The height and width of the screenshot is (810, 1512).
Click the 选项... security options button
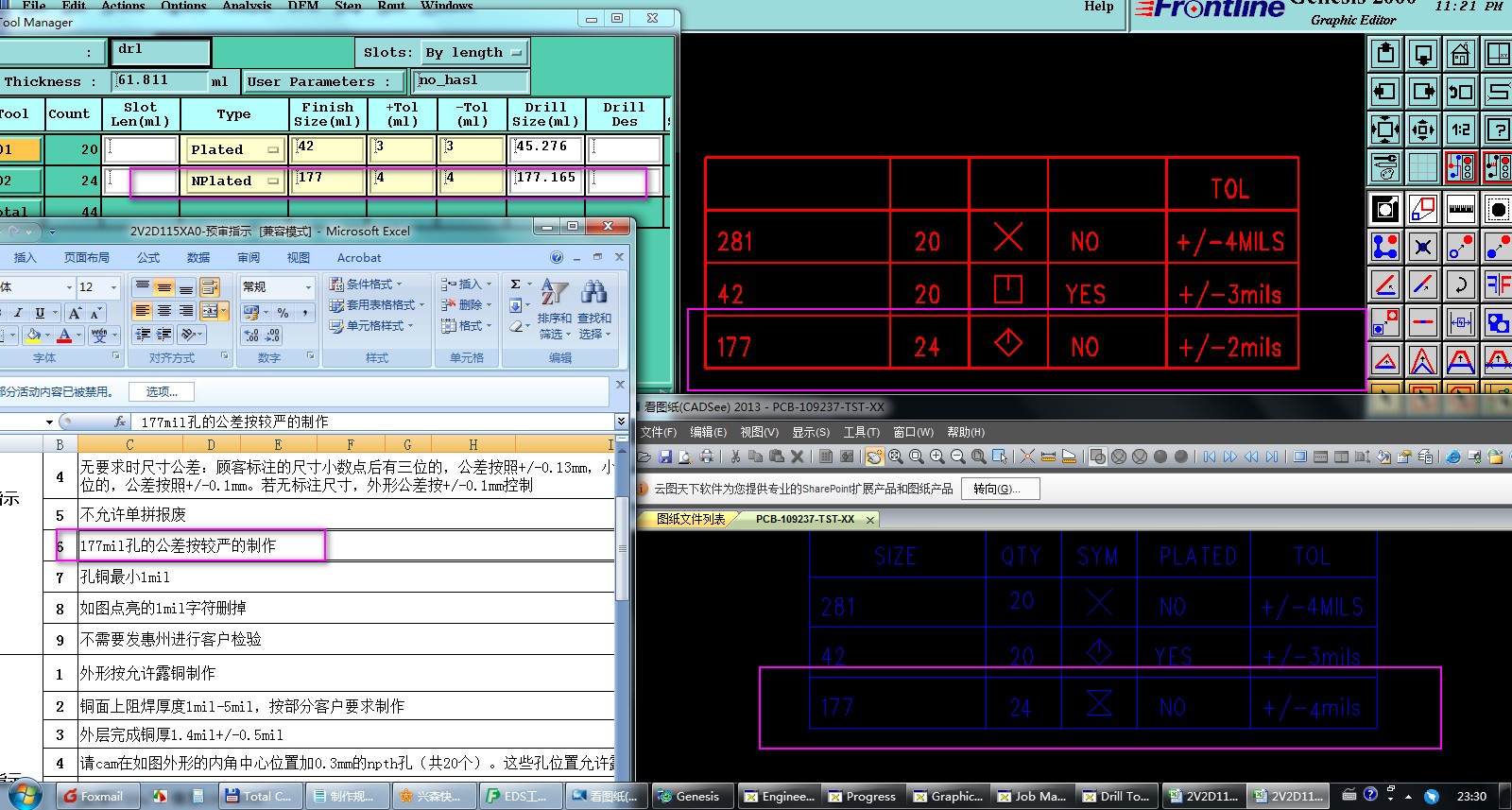point(161,391)
